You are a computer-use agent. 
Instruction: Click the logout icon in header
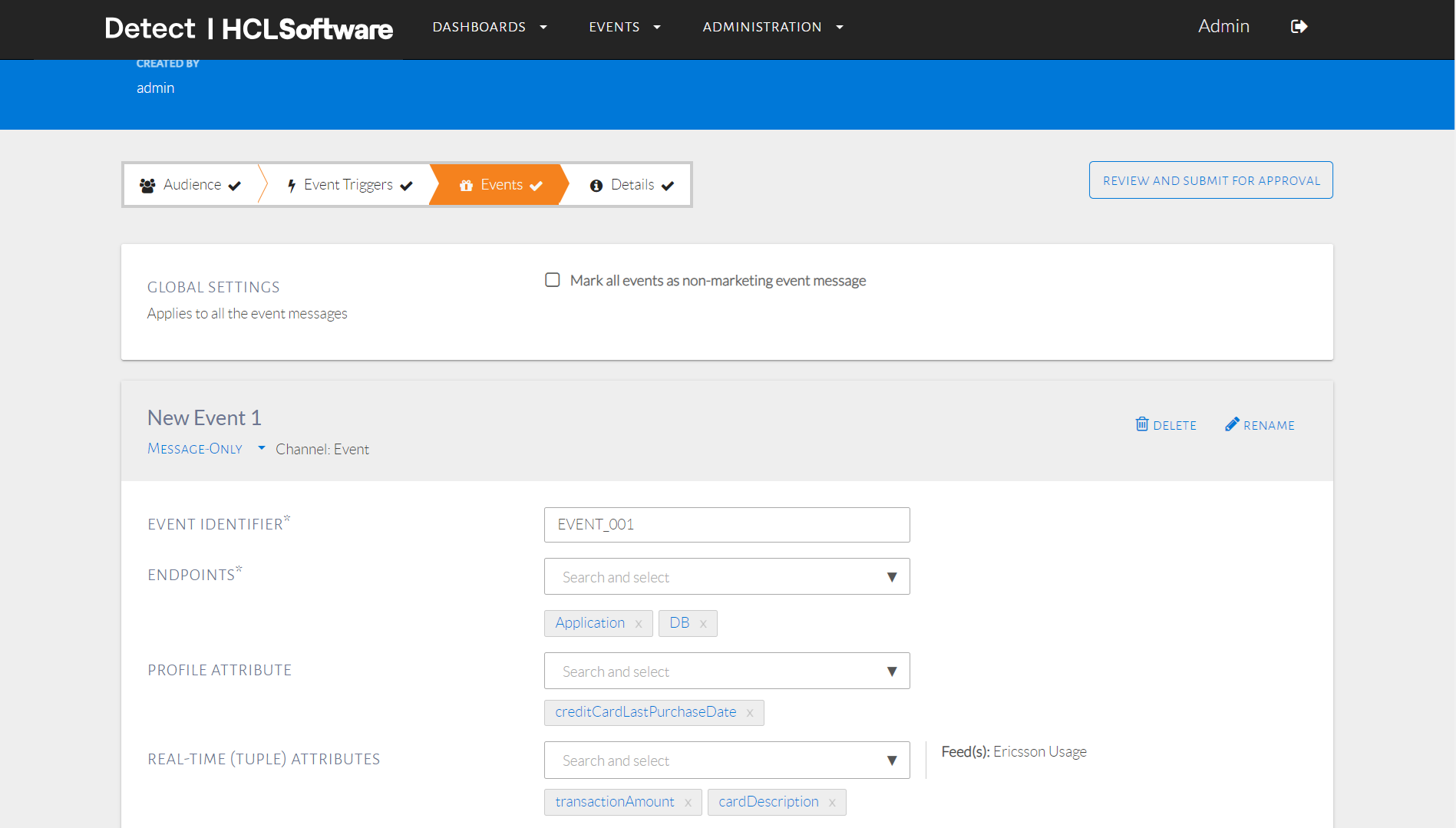tap(1299, 27)
